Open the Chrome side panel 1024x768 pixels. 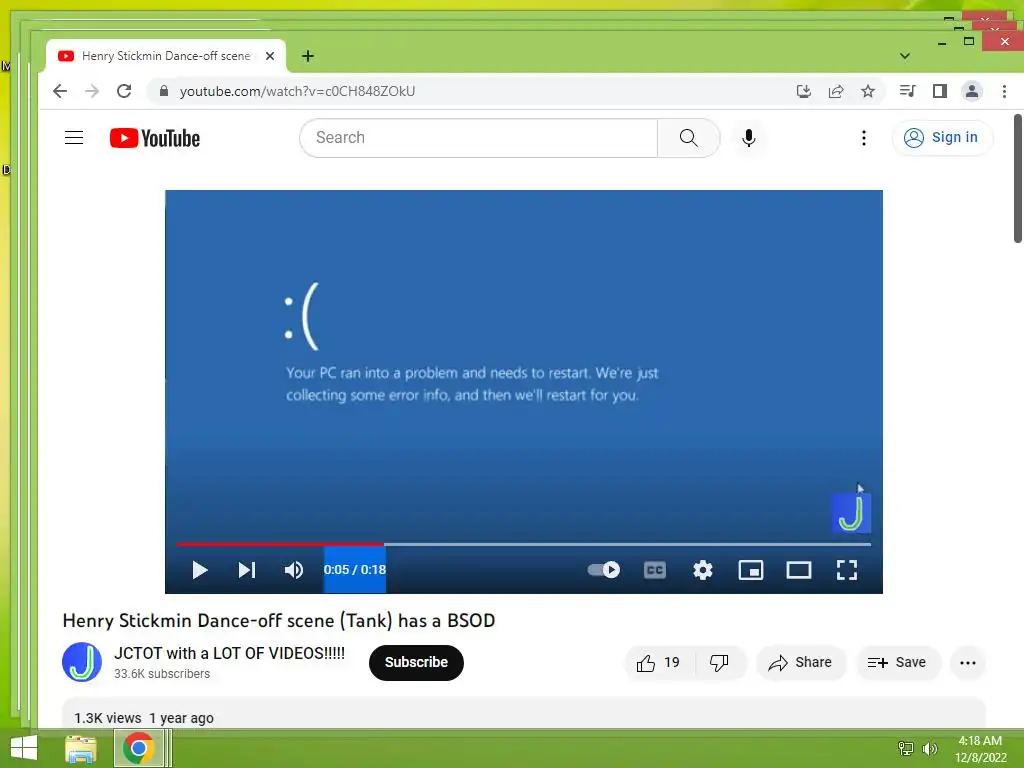click(x=940, y=91)
